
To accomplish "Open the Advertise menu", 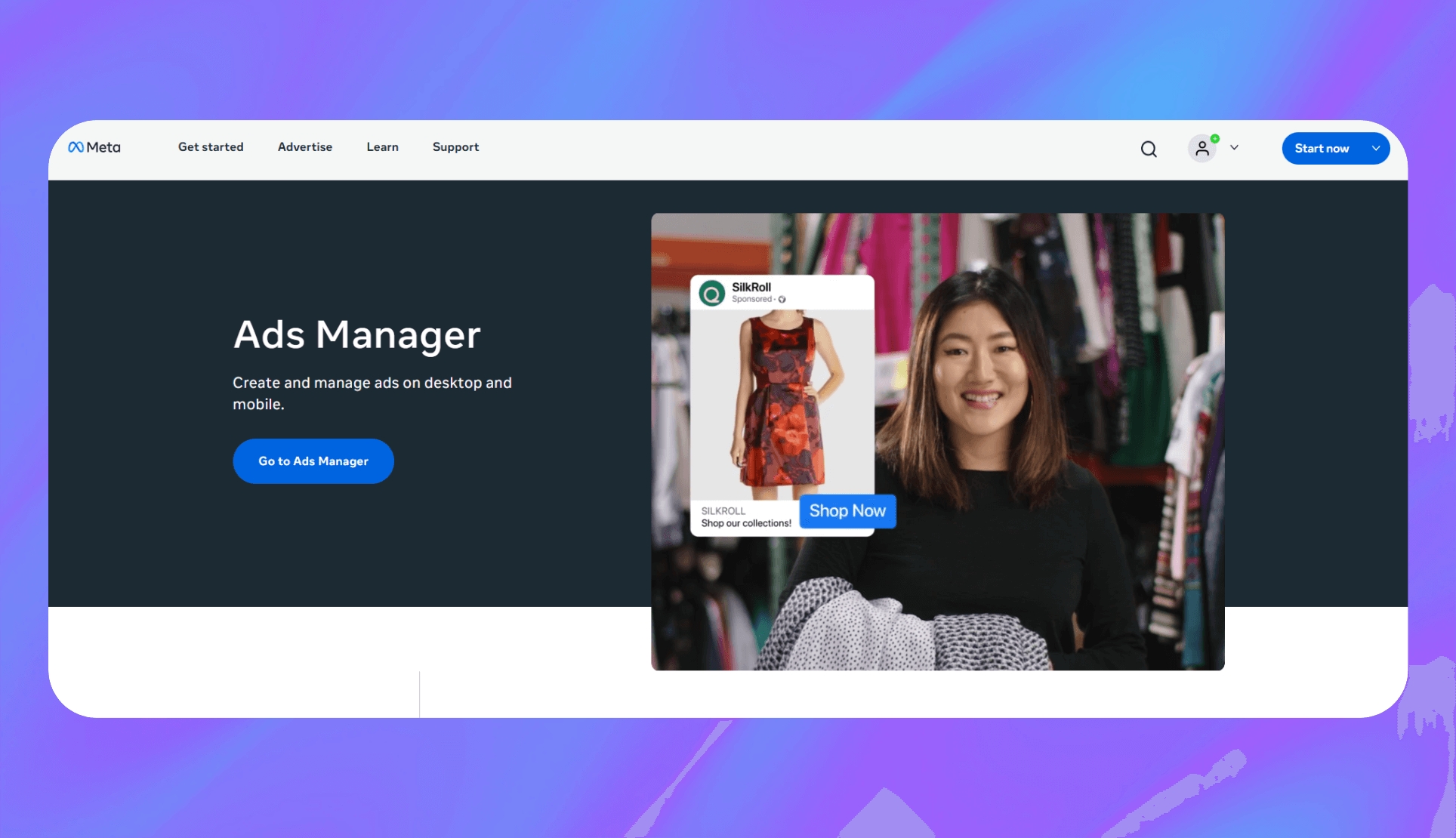I will pos(305,147).
